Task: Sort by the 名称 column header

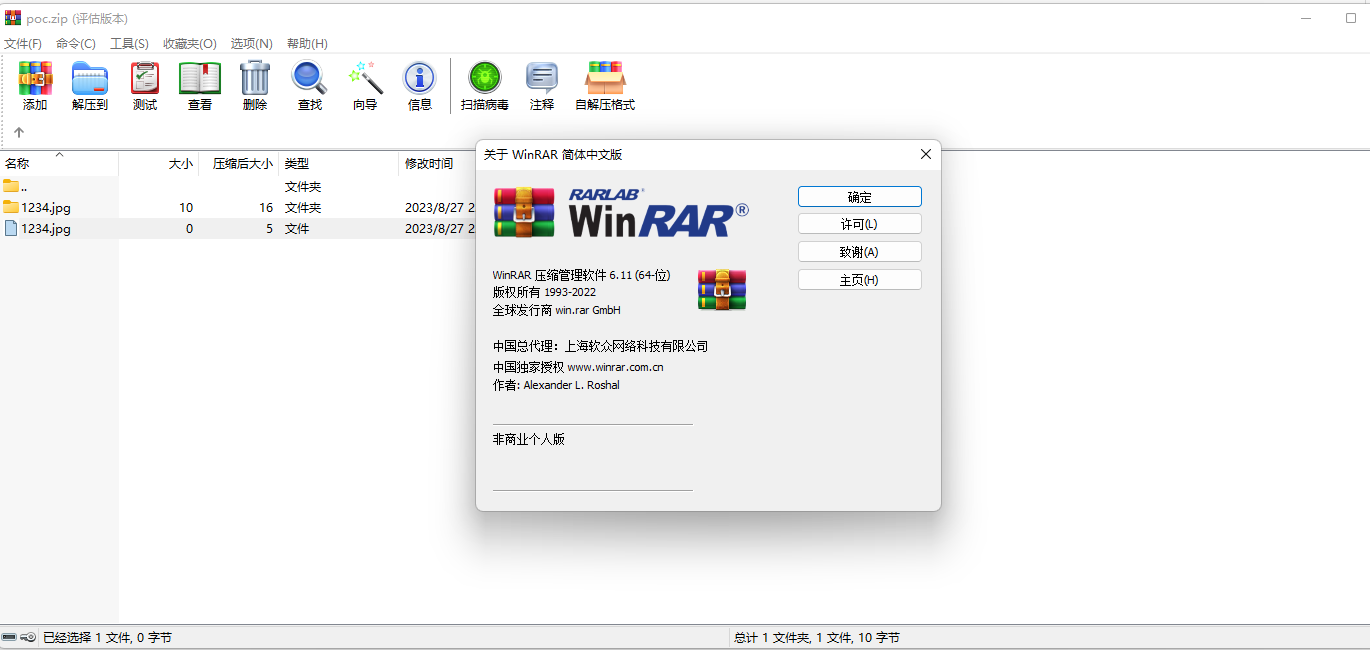Action: coord(59,163)
